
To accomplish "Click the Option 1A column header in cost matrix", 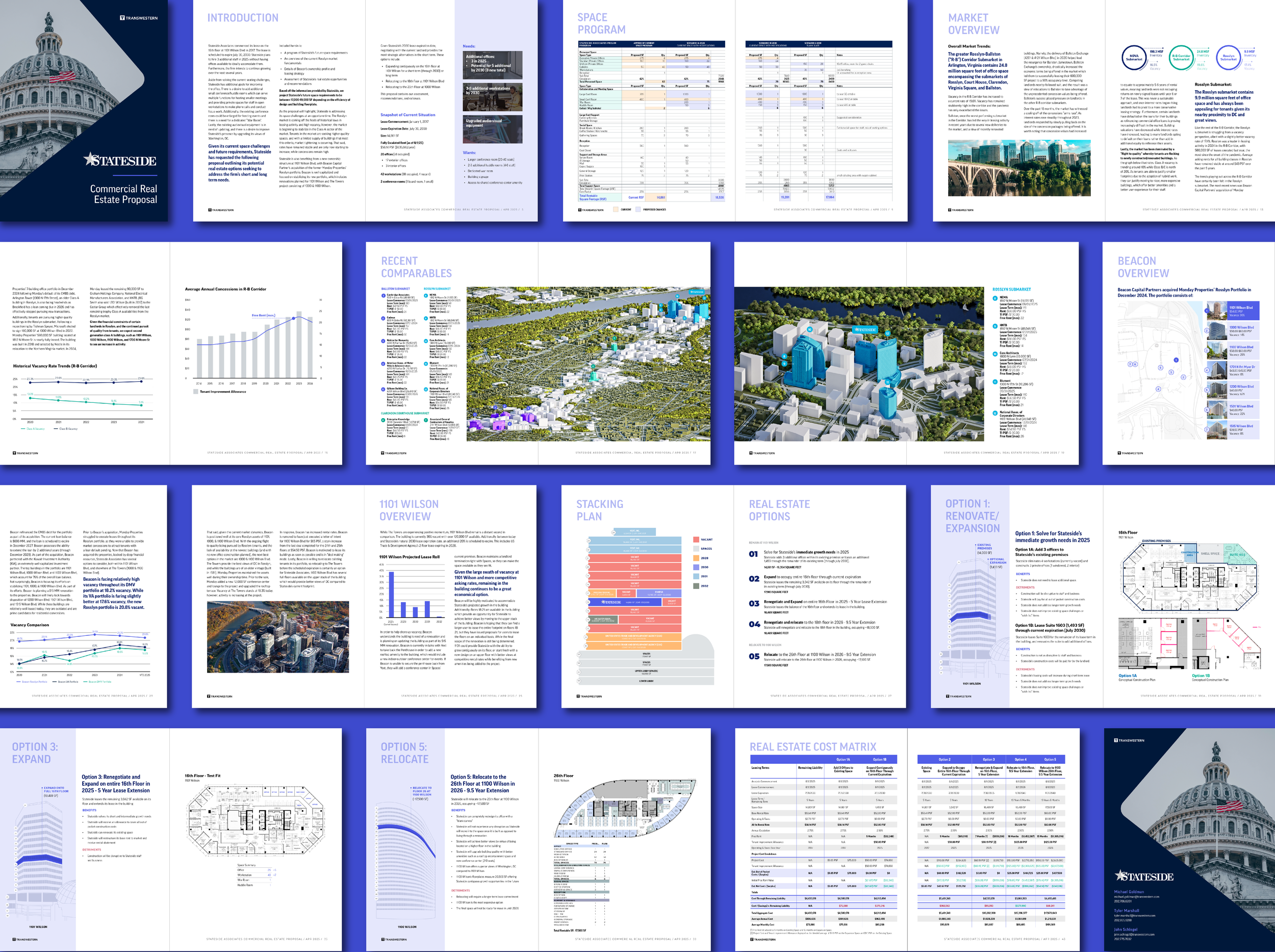I will pyautogui.click(x=843, y=760).
